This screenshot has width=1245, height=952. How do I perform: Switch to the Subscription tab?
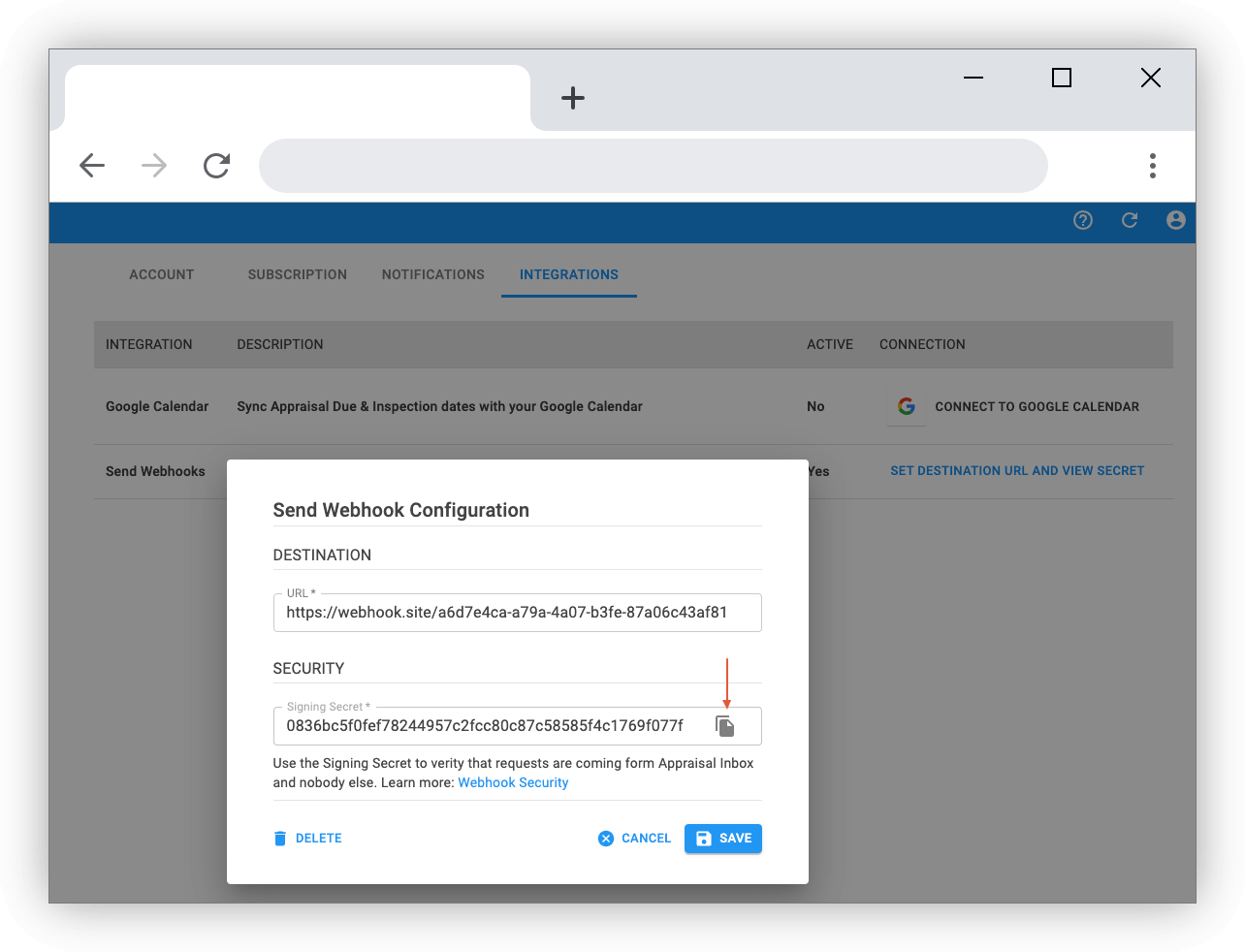pos(297,274)
